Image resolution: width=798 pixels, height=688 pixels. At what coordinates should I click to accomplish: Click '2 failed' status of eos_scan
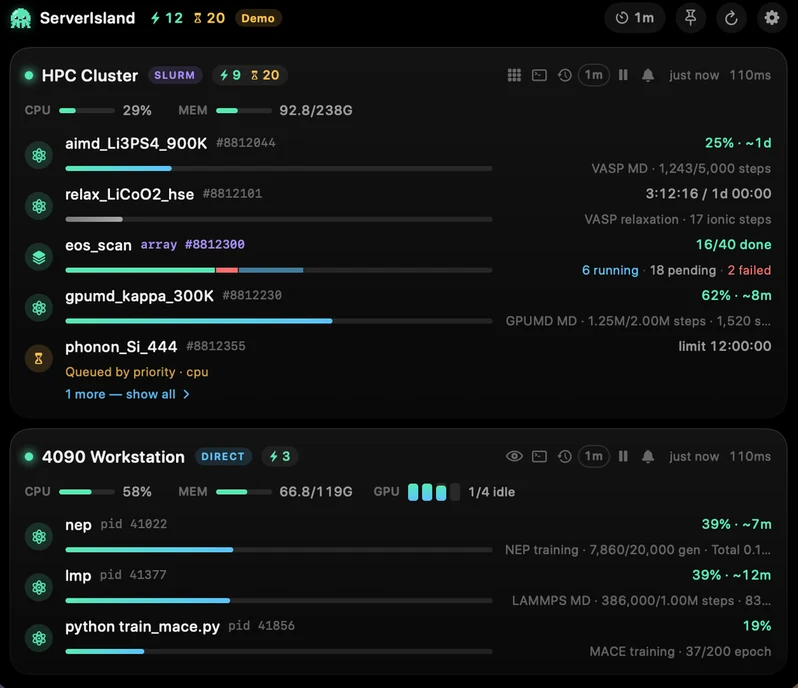point(749,270)
